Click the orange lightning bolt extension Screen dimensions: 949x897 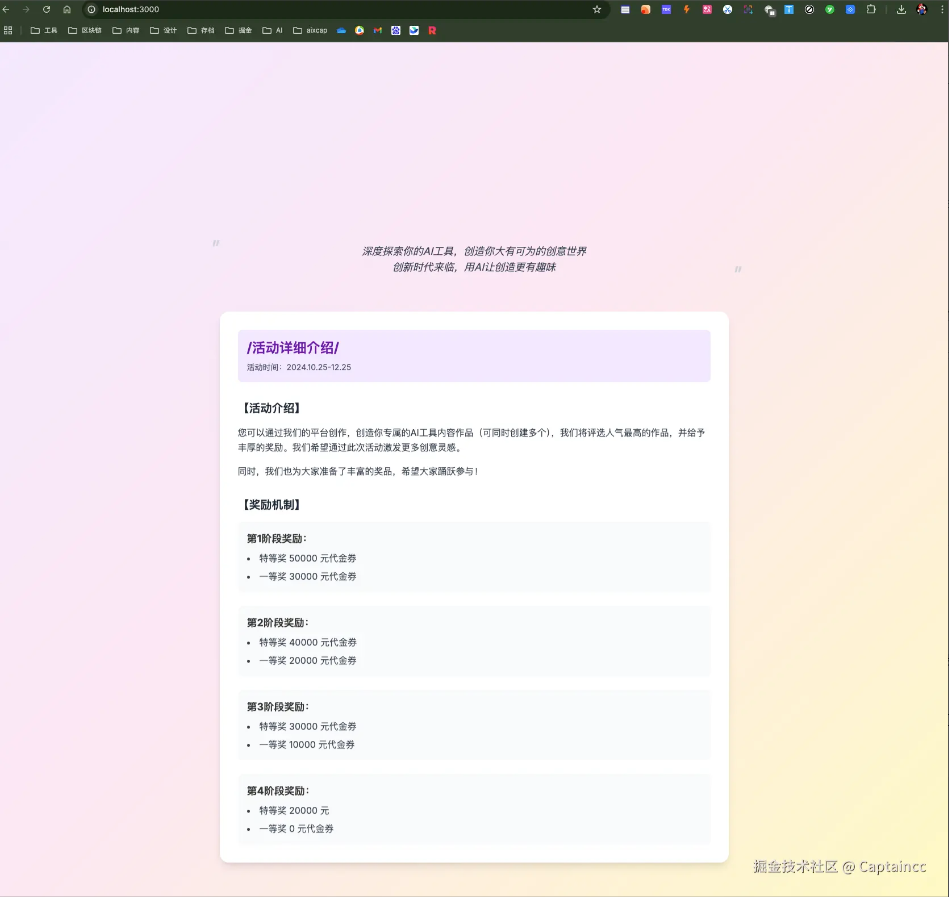[686, 10]
